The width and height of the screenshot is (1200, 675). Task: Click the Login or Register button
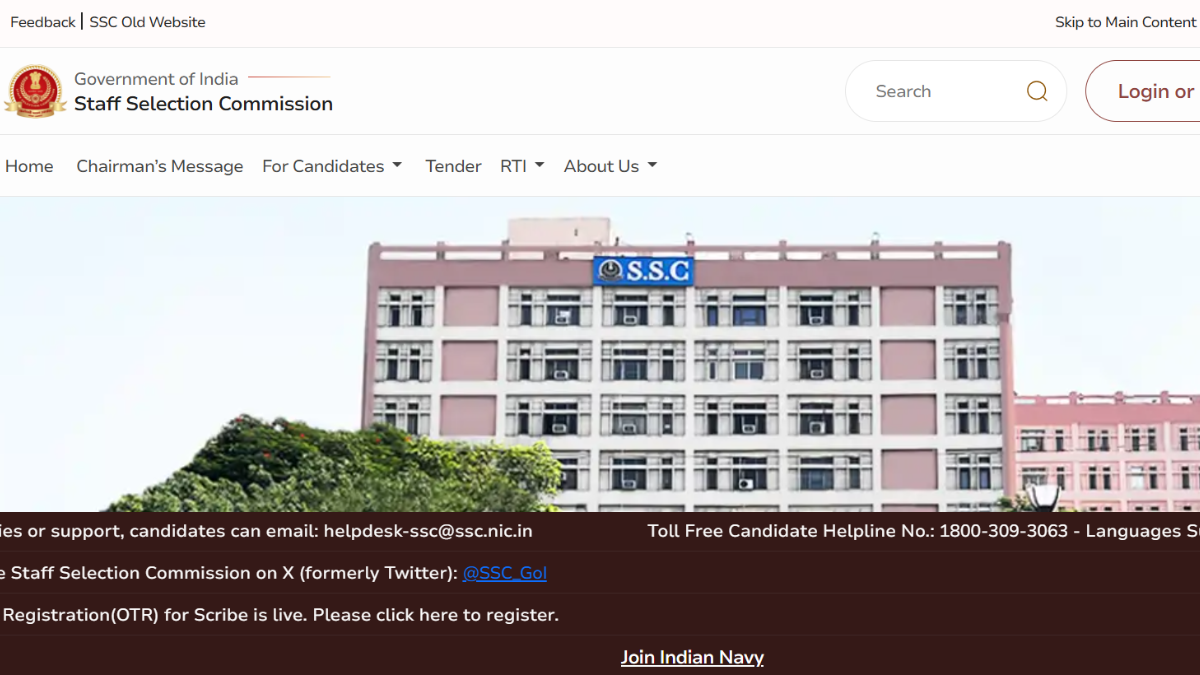1143,91
